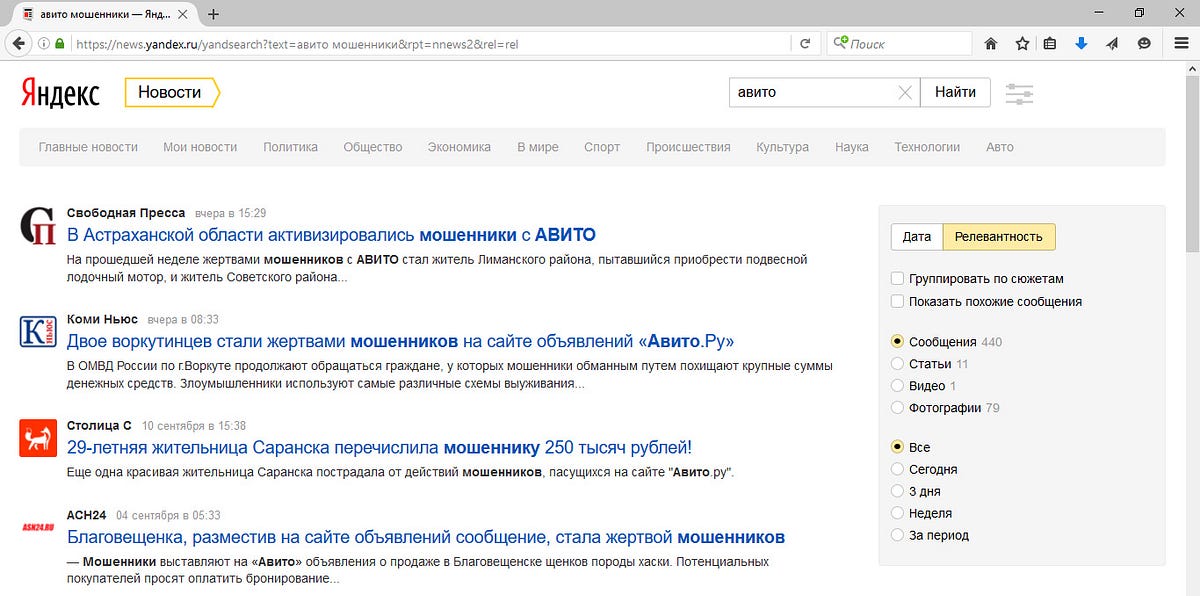This screenshot has height=596, width=1200.
Task: Click the clipboard reading-list icon
Action: pyautogui.click(x=1051, y=43)
